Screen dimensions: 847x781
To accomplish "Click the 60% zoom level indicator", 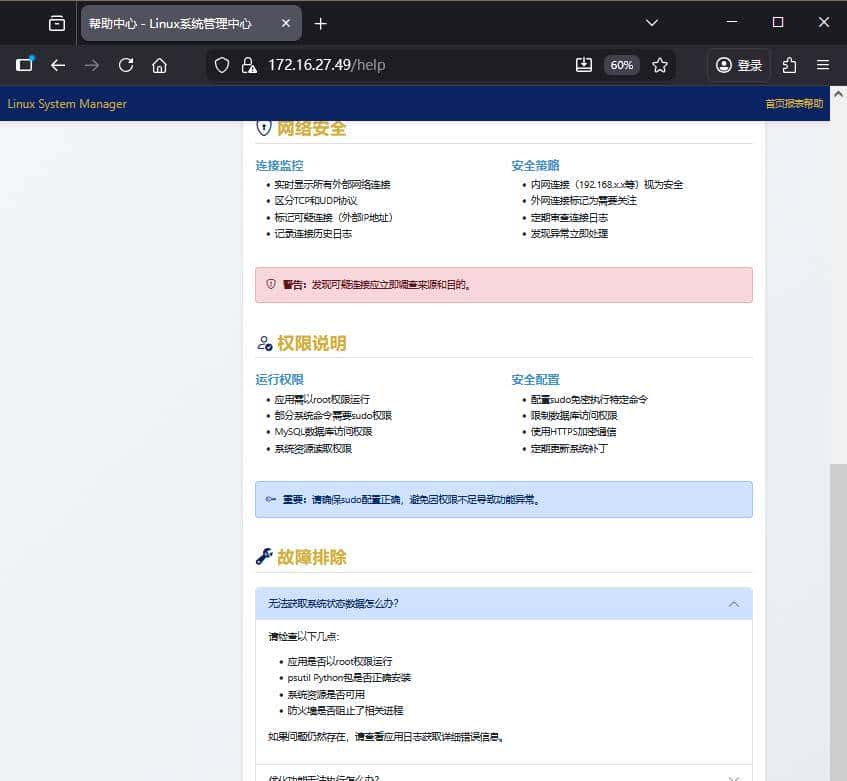I will (622, 64).
